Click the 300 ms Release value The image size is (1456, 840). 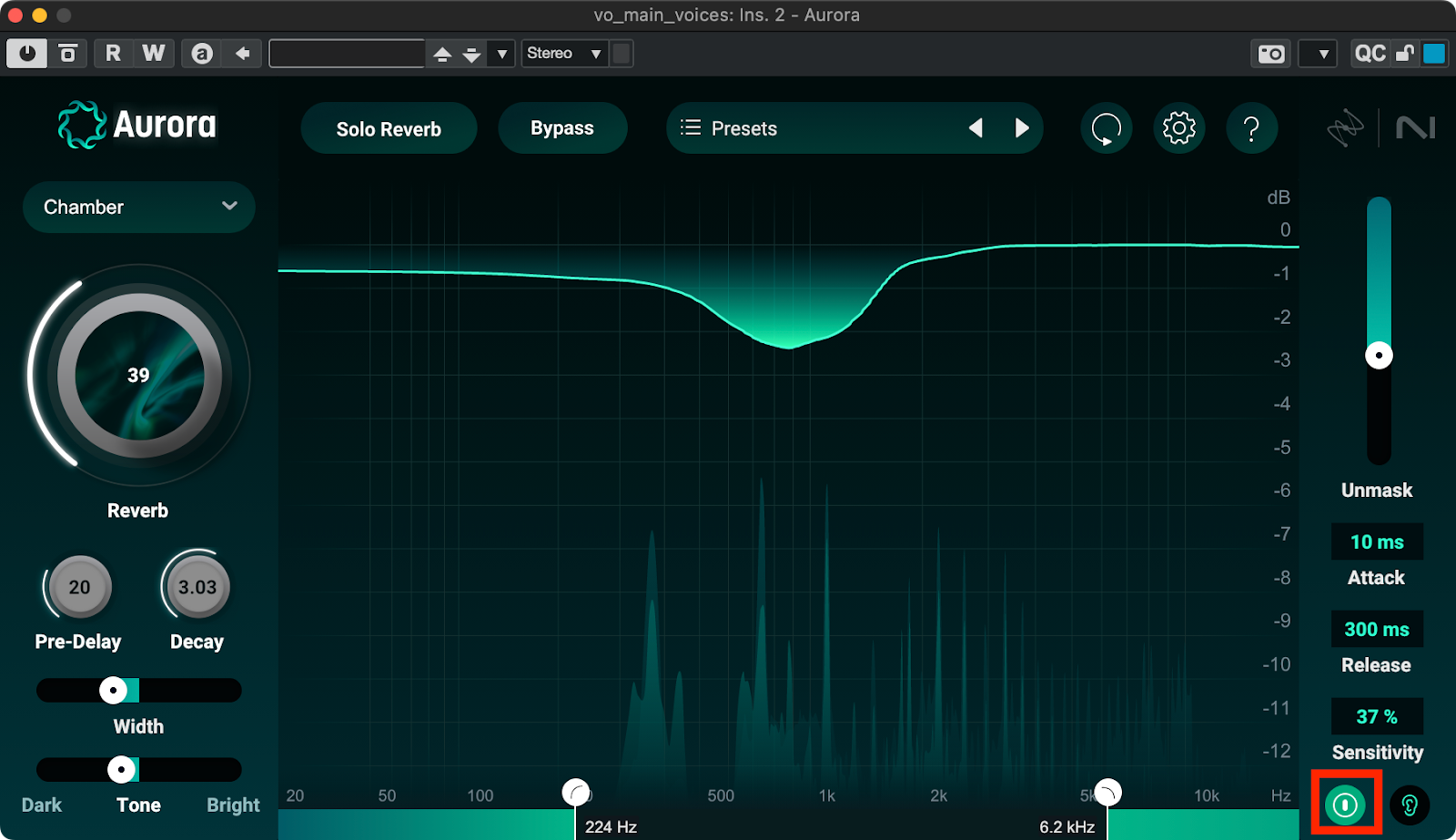click(x=1377, y=630)
